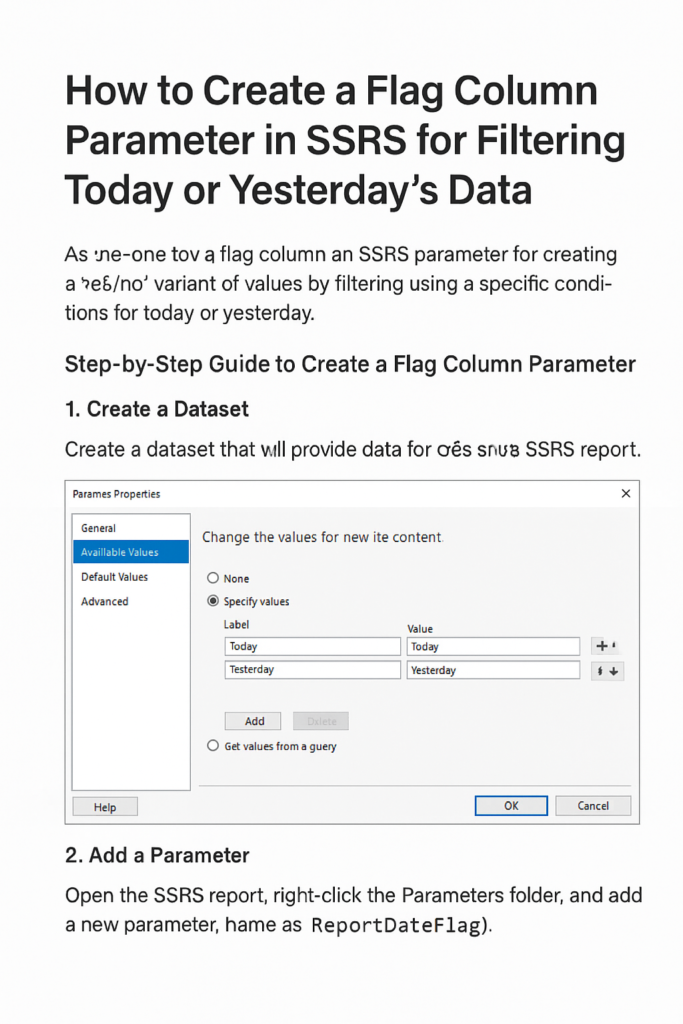Screen dimensions: 683x1024
Task: Click the greyed Delete button
Action: pyautogui.click(x=320, y=721)
